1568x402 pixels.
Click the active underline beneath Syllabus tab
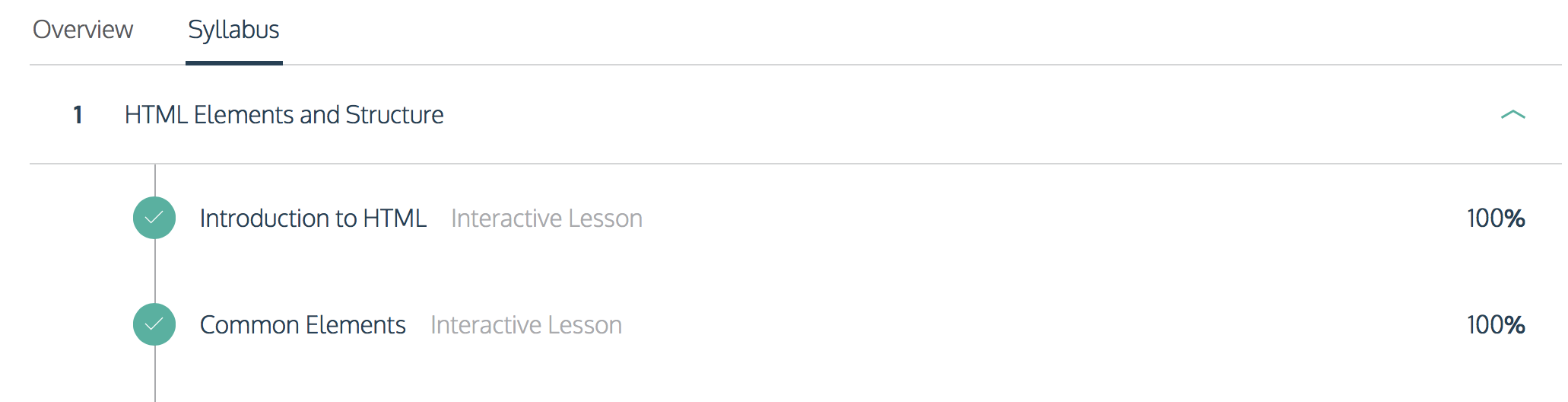(x=234, y=63)
